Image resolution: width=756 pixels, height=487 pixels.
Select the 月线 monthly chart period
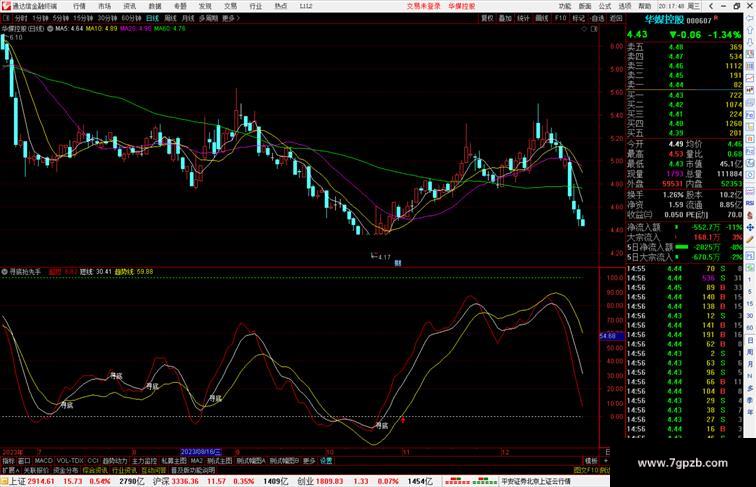click(x=188, y=18)
